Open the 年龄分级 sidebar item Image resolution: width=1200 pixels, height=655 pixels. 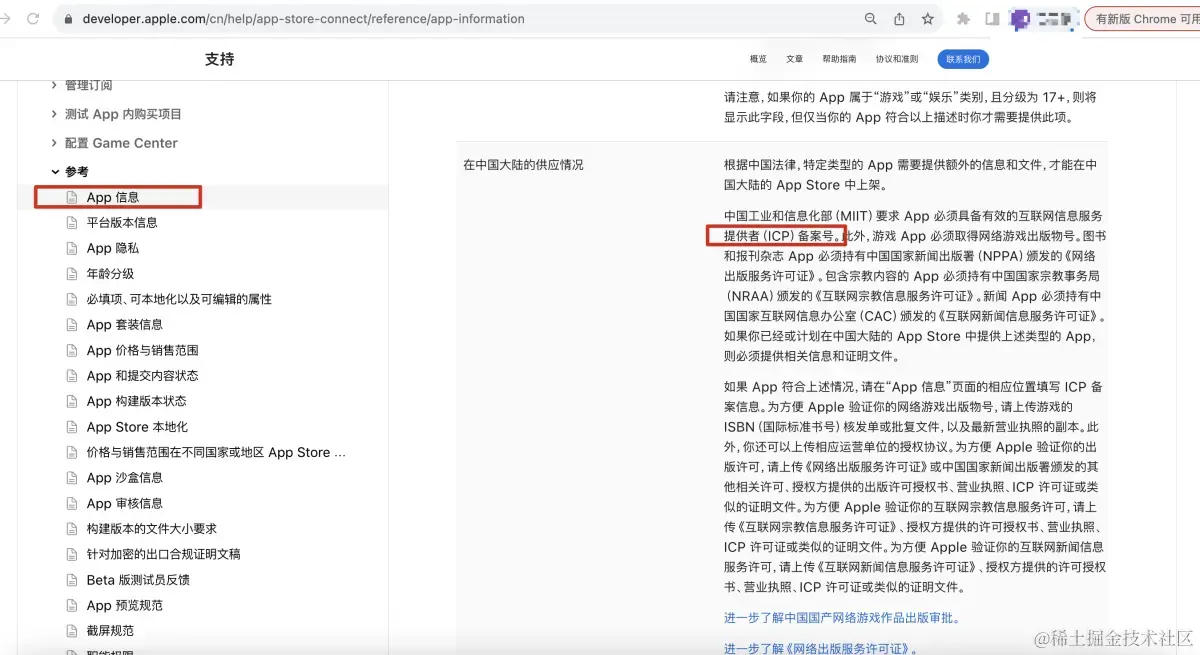[x=110, y=273]
